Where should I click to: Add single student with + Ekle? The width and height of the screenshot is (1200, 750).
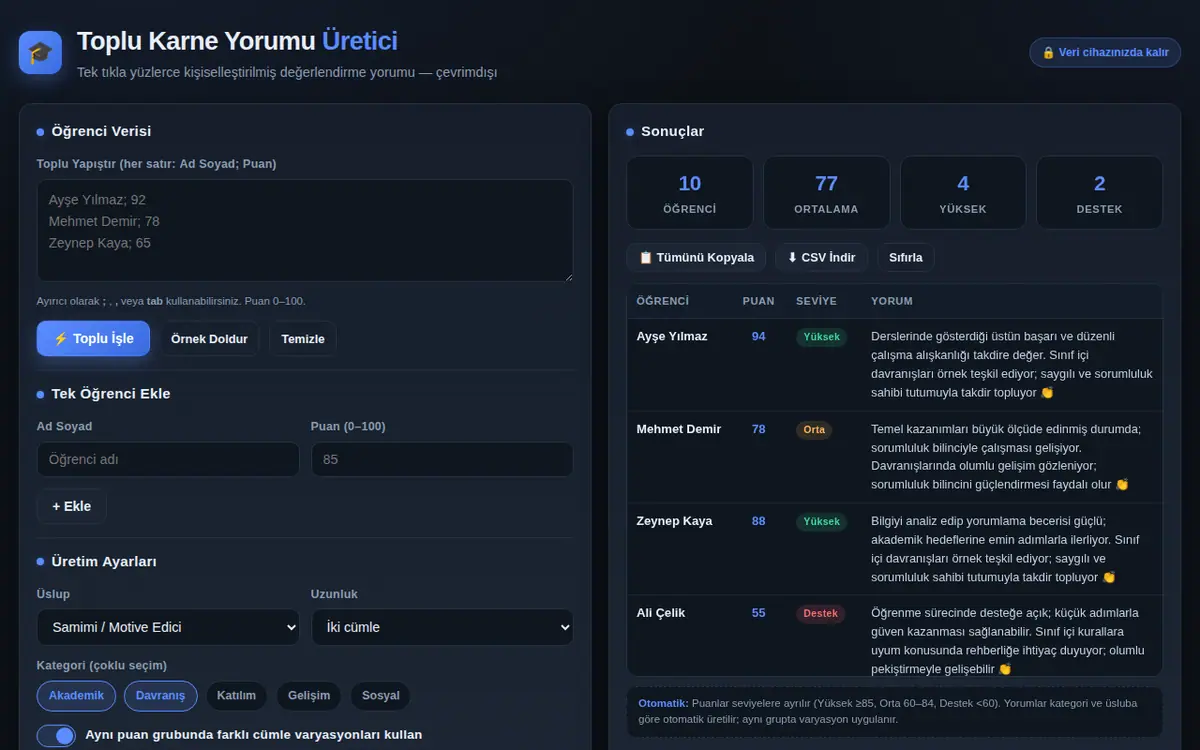(x=72, y=506)
